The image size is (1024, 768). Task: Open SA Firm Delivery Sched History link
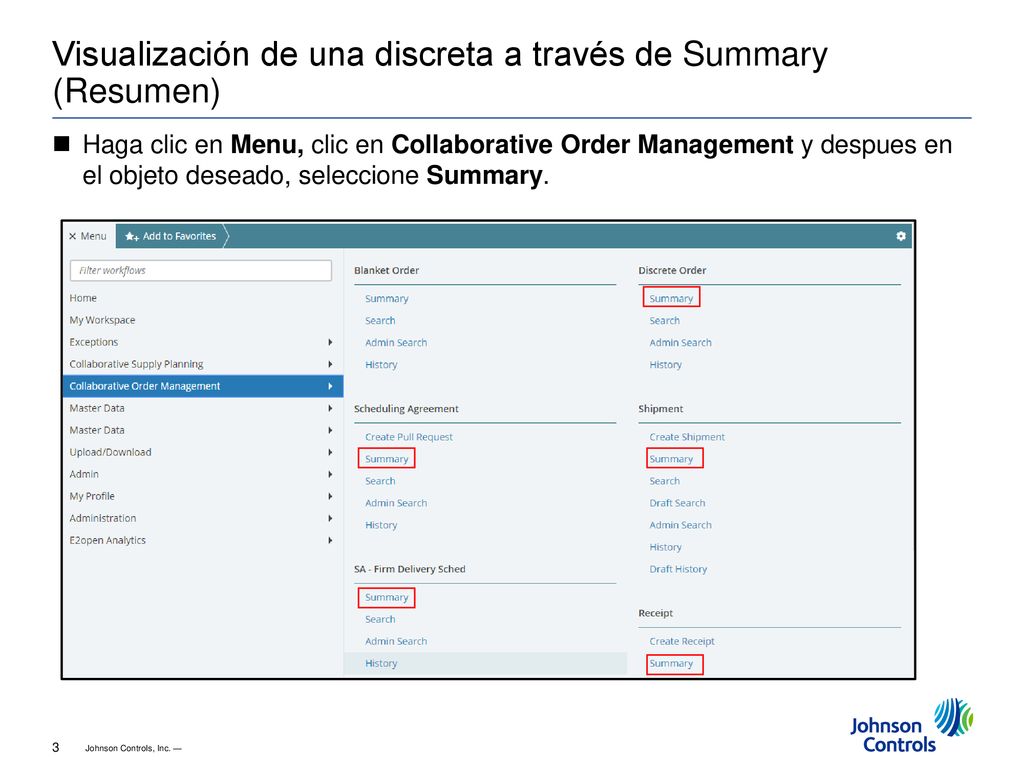tap(381, 664)
